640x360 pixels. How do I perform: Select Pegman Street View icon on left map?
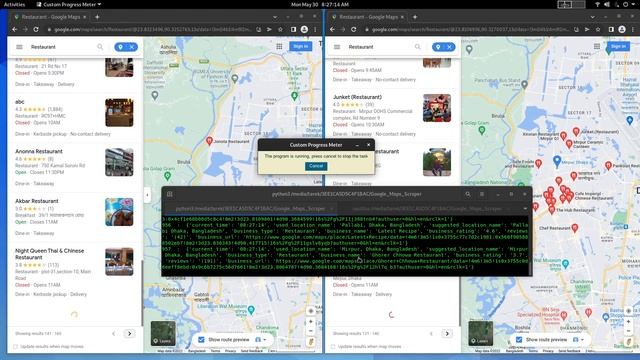pyautogui.click(x=311, y=342)
